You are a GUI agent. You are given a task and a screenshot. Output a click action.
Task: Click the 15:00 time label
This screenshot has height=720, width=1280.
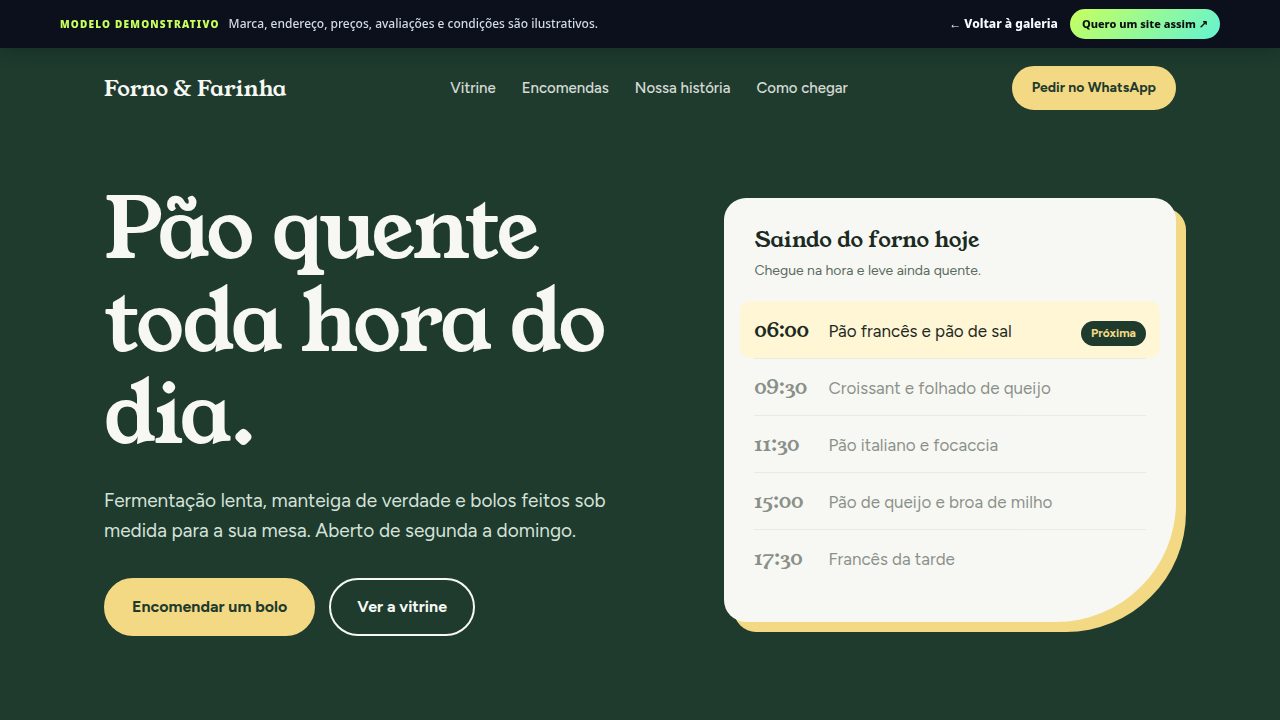[779, 502]
